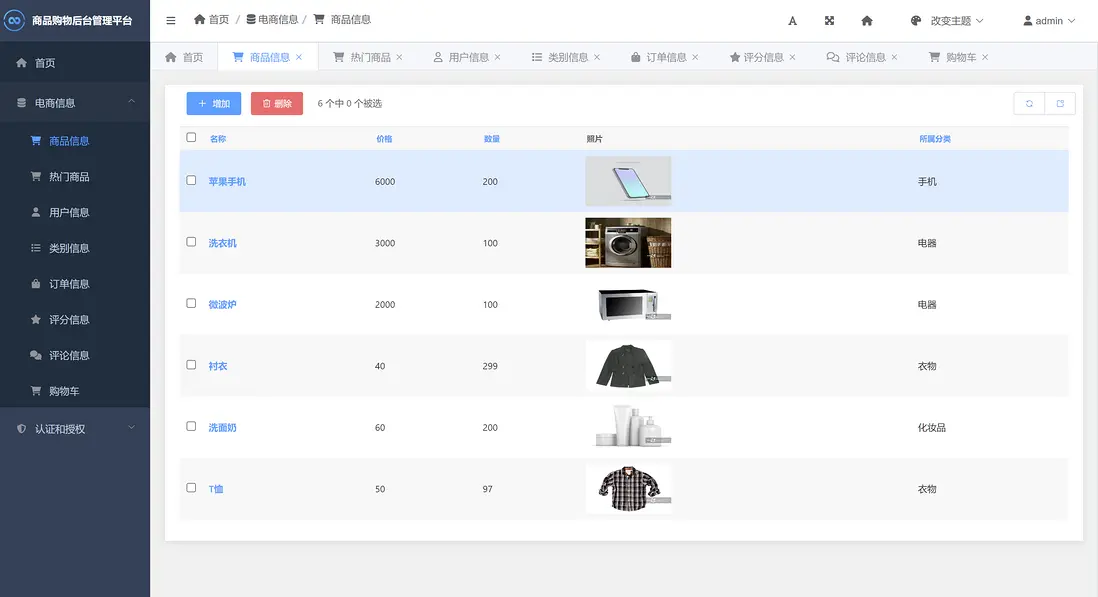Toggle fullscreen with the expand icon
The width and height of the screenshot is (1098, 597).
(x=829, y=21)
